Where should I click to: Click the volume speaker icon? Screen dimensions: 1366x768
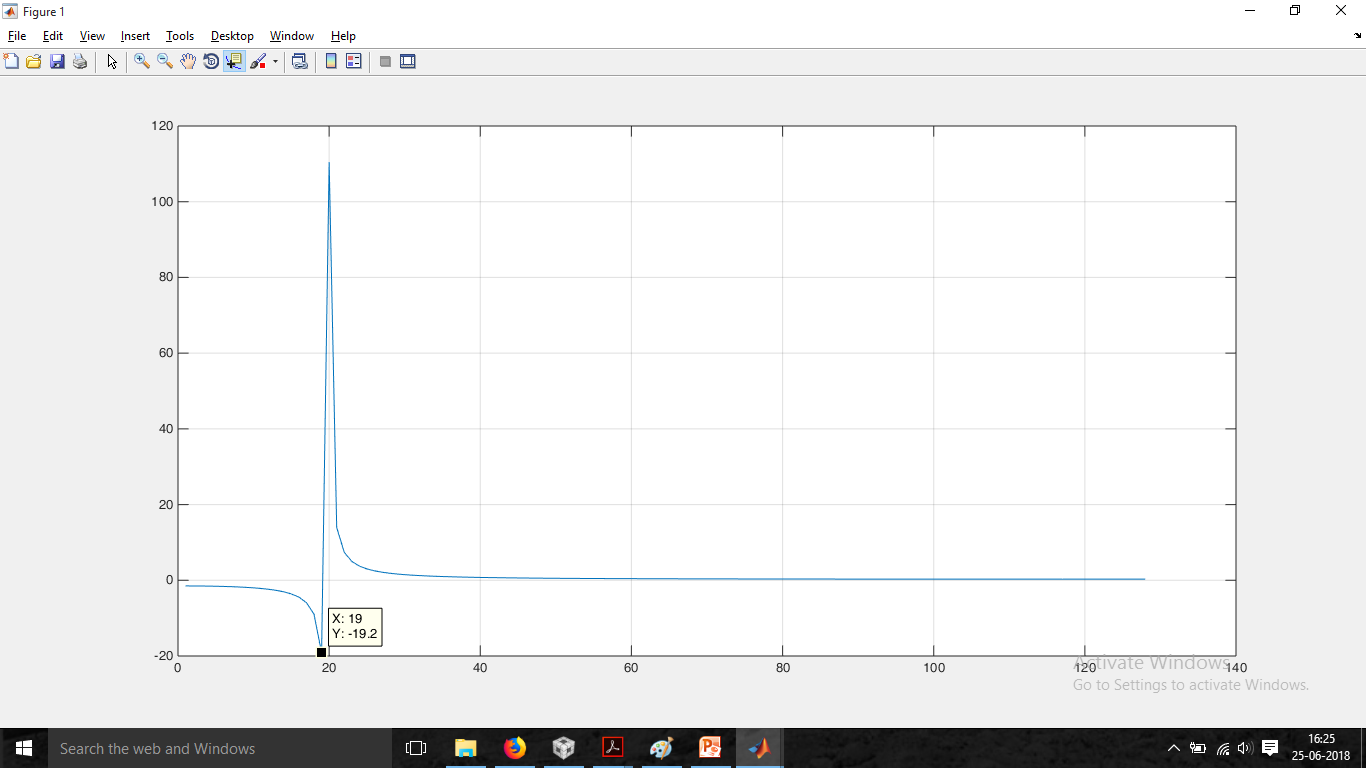point(1245,748)
